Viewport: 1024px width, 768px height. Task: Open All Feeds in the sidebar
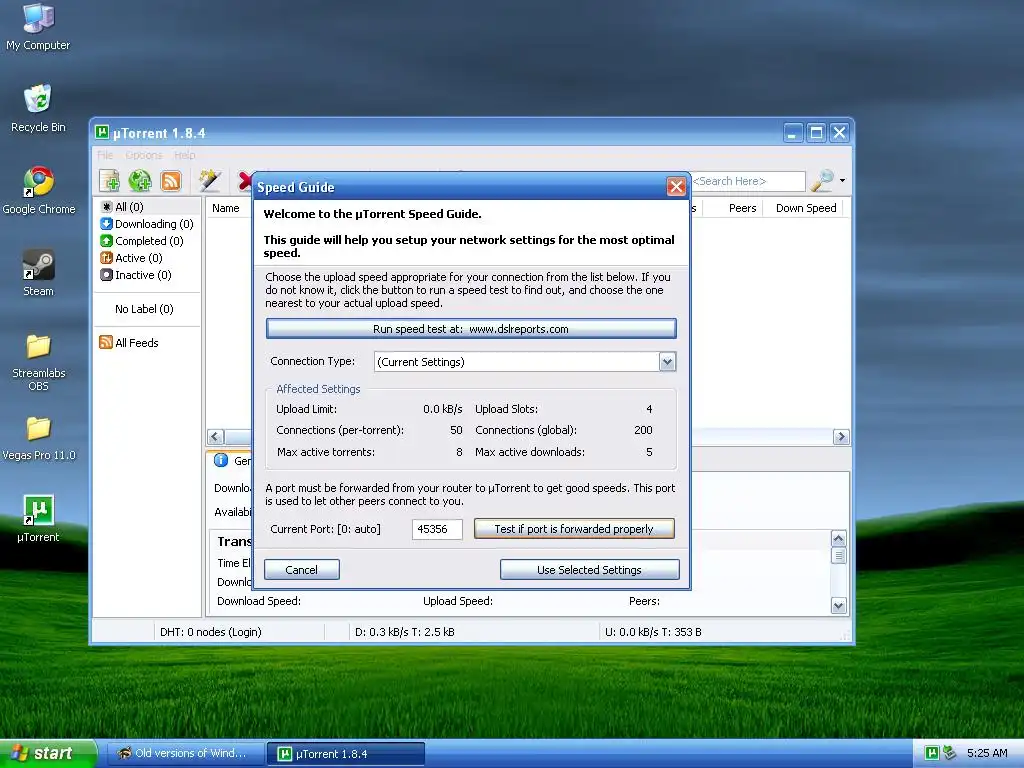click(x=129, y=342)
